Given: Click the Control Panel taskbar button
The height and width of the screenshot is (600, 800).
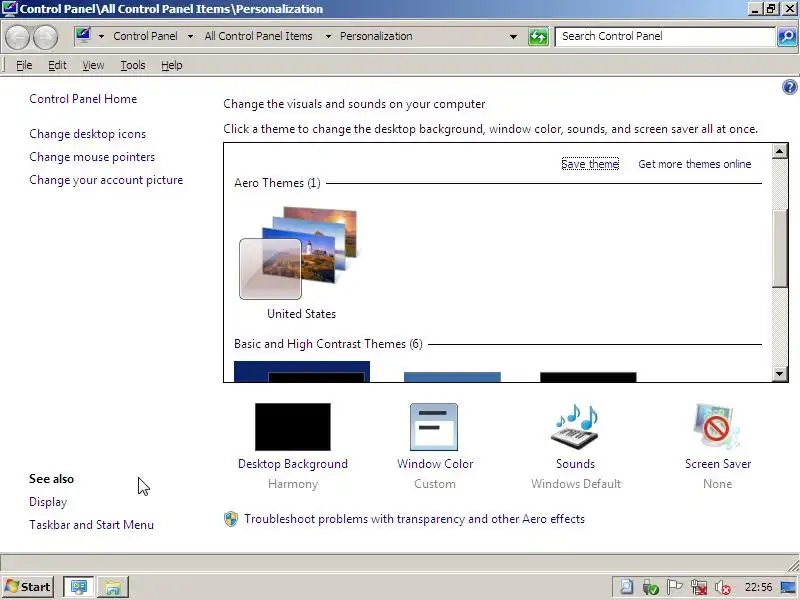Looking at the screenshot, I should (79, 587).
